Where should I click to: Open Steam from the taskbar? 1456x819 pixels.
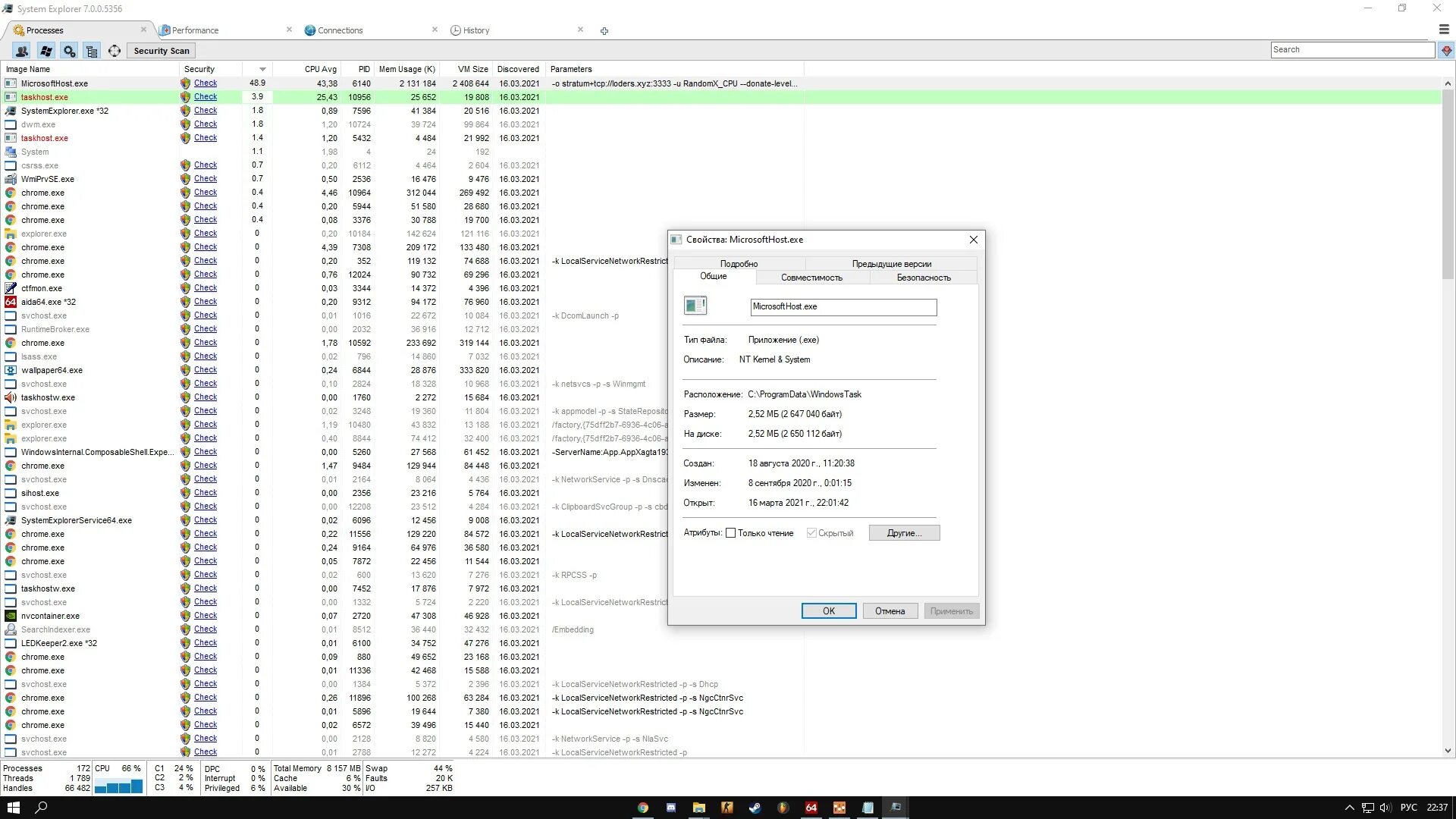755,808
